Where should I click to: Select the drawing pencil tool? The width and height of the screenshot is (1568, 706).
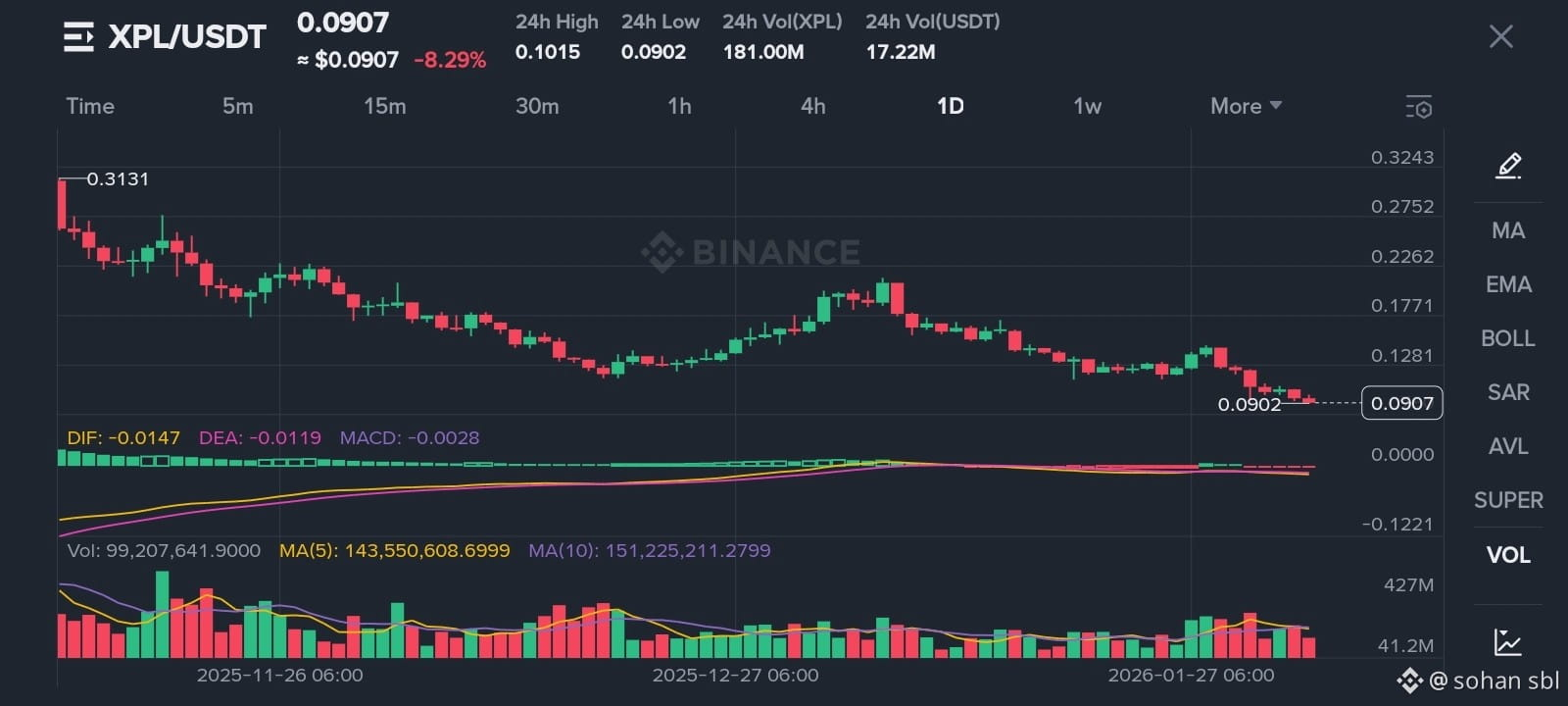1508,166
